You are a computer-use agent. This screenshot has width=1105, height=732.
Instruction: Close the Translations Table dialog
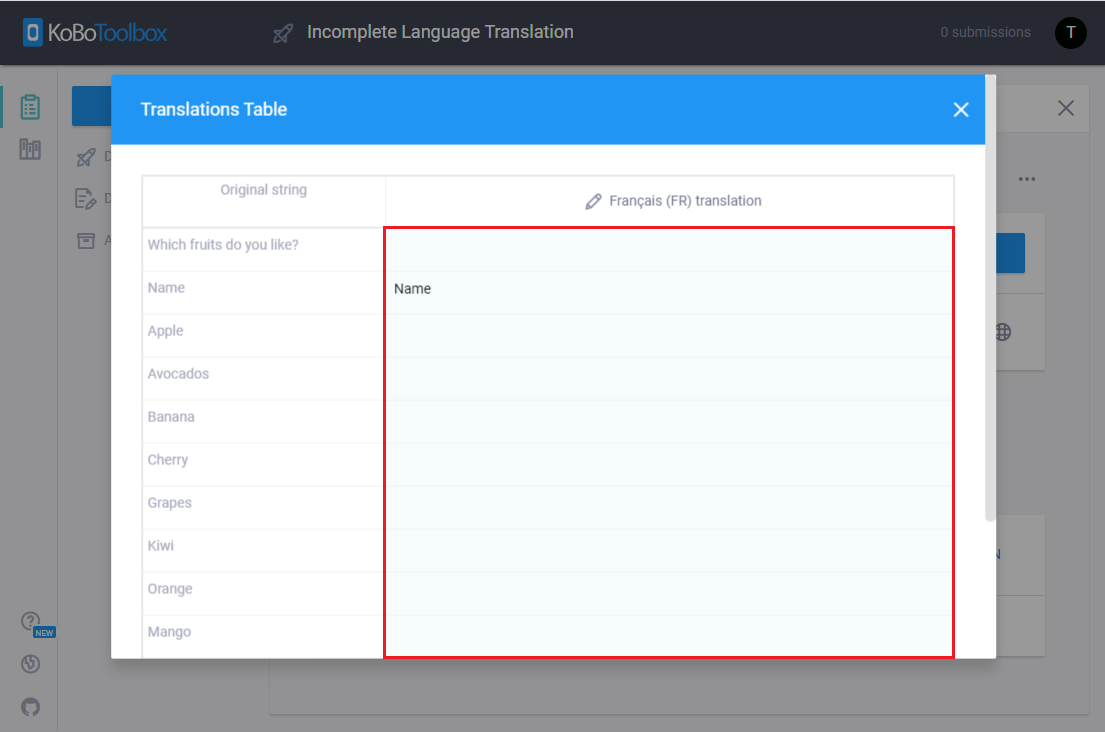[x=961, y=109]
